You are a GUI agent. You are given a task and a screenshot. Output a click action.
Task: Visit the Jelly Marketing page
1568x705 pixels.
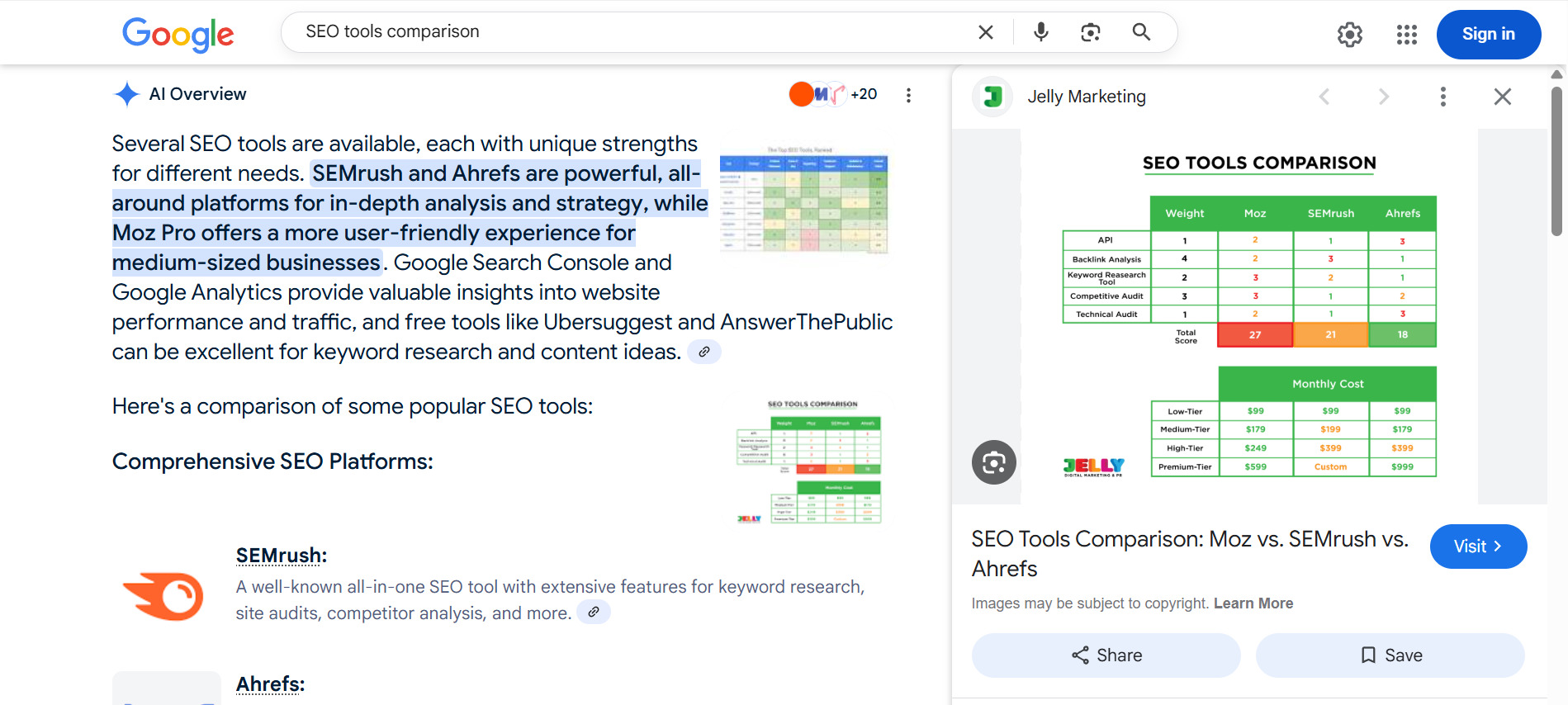1478,546
